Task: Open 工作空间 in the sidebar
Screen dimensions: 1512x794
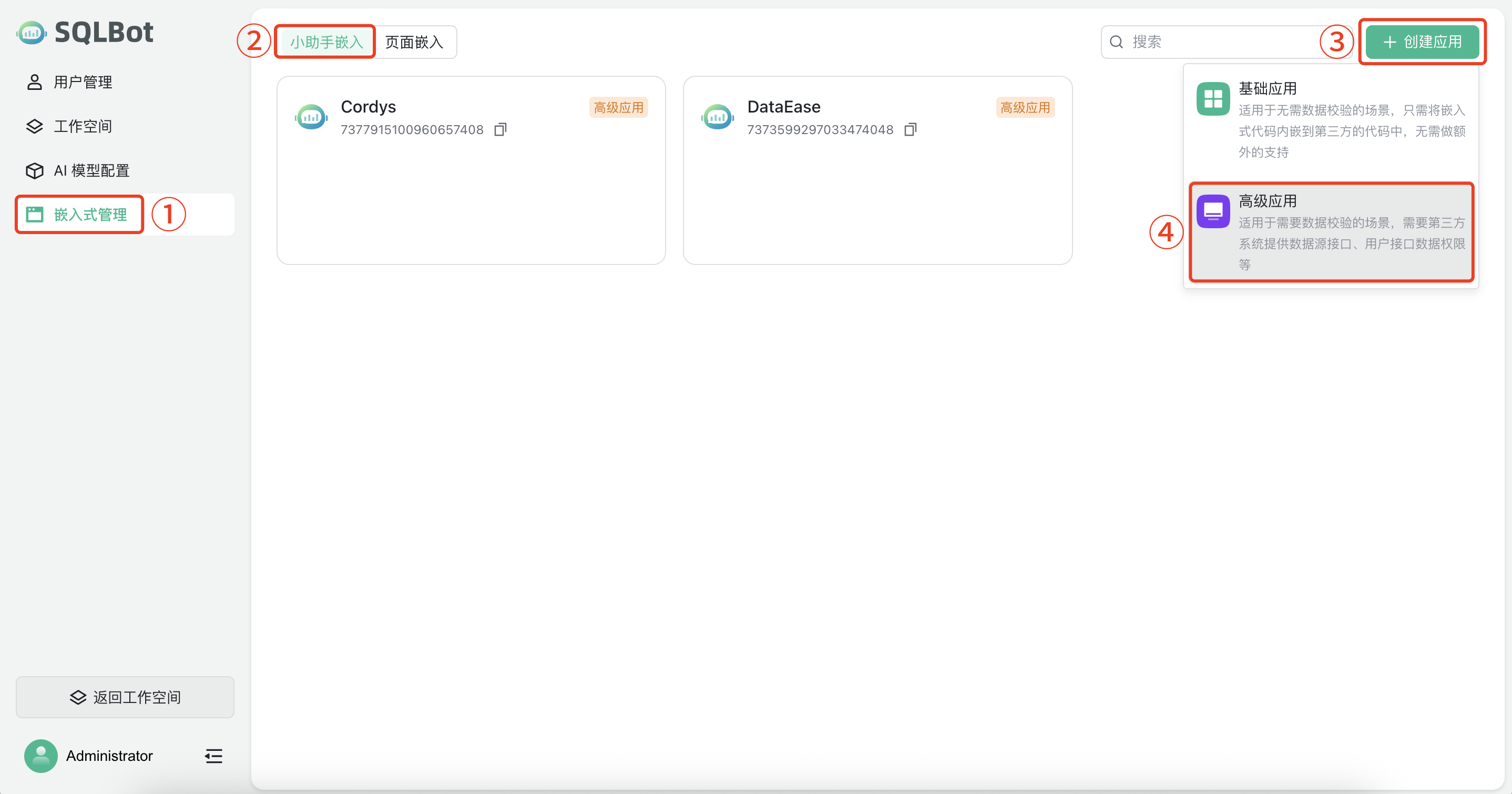Action: (x=82, y=126)
